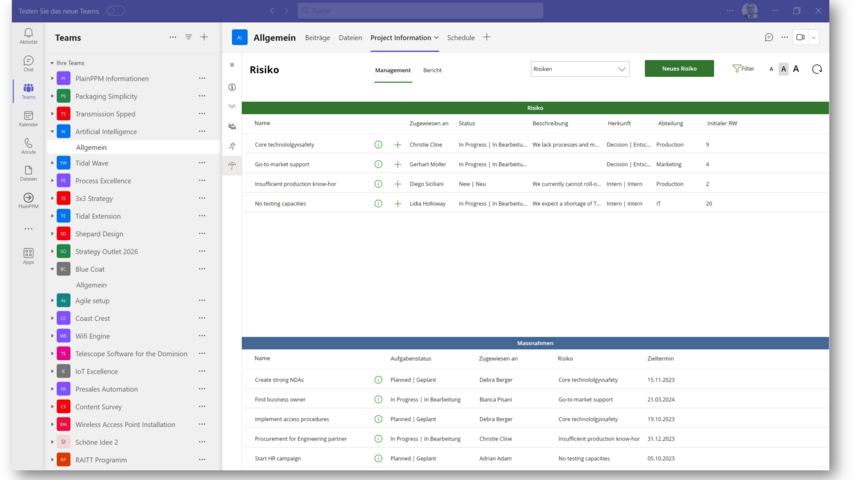Viewport: 853px width, 480px height.
Task: Select the smallest font size A
Action: click(771, 69)
